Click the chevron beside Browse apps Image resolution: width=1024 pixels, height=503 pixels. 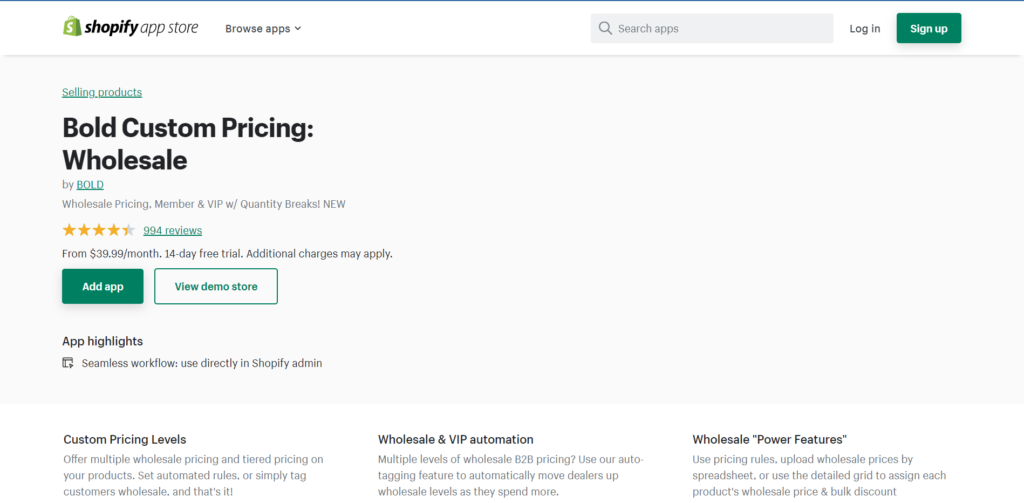pyautogui.click(x=298, y=29)
